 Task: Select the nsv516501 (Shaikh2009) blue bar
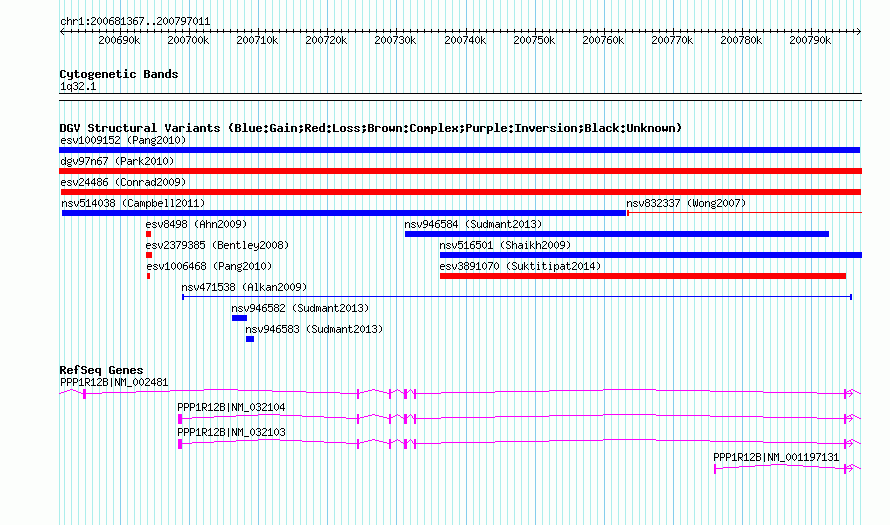click(651, 255)
